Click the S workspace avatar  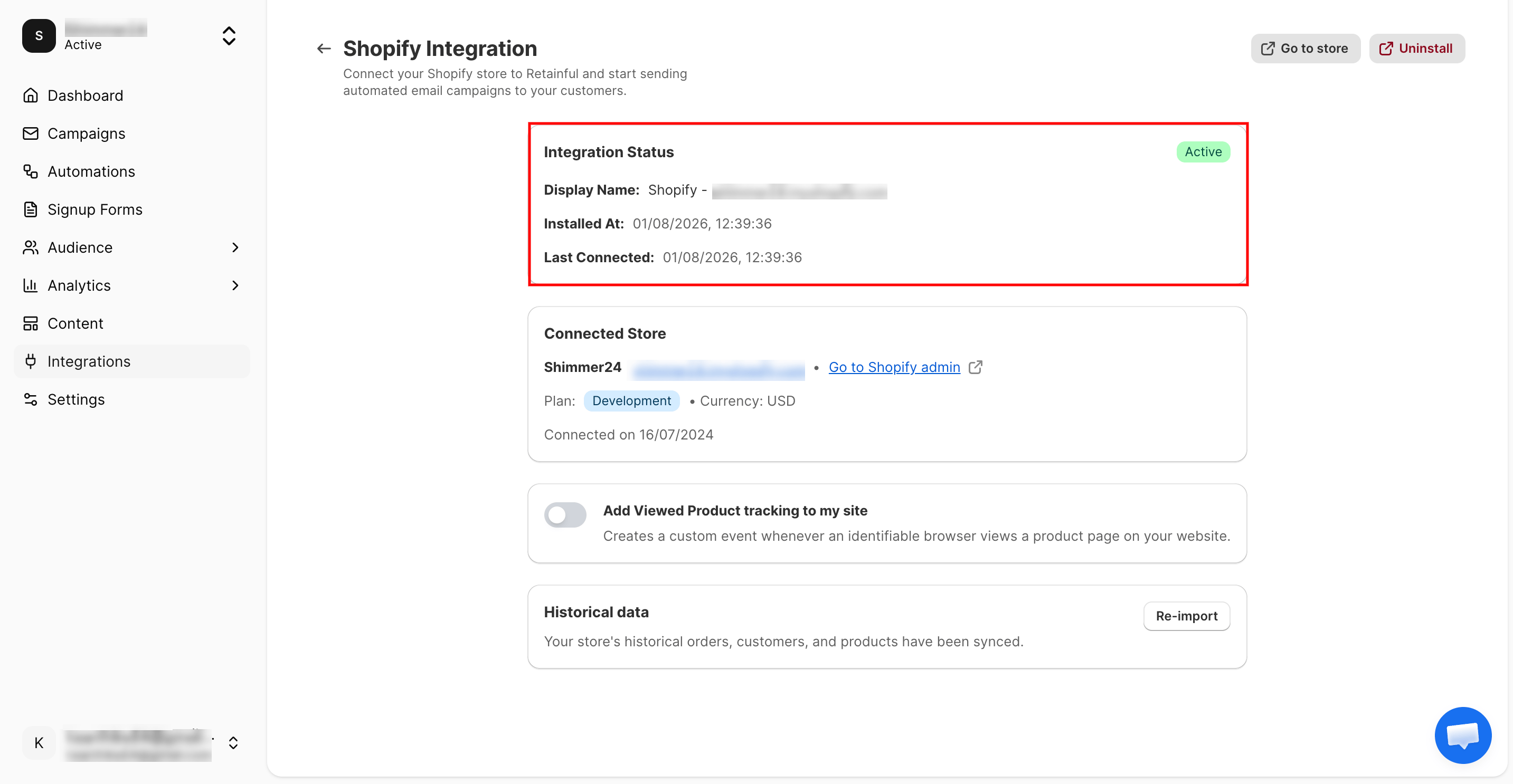tap(39, 36)
